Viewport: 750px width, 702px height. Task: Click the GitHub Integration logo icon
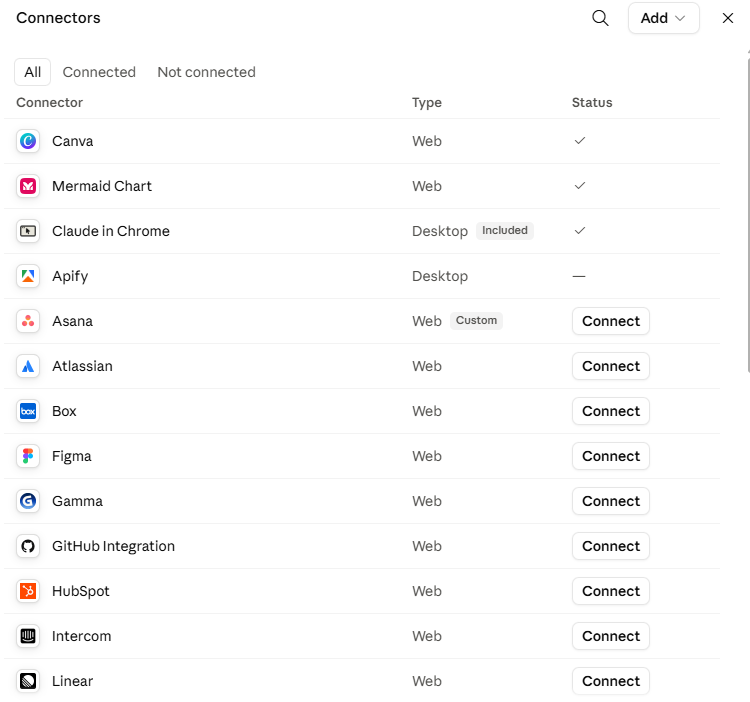tap(28, 546)
